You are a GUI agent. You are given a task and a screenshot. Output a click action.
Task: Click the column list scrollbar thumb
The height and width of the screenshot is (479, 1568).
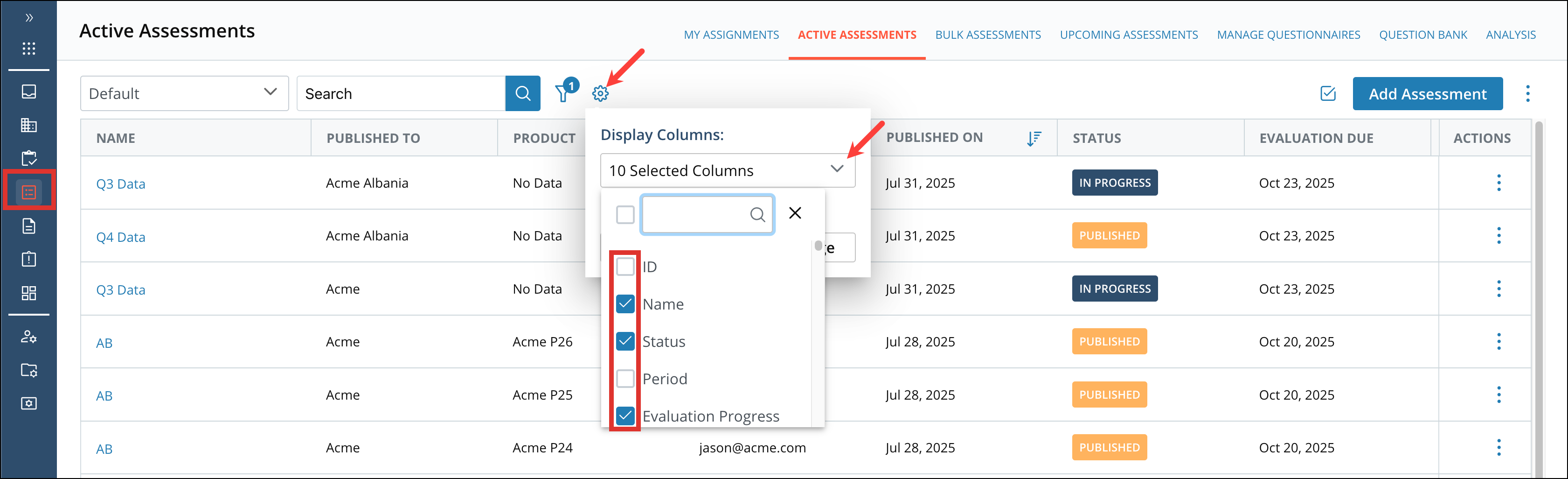[x=818, y=246]
